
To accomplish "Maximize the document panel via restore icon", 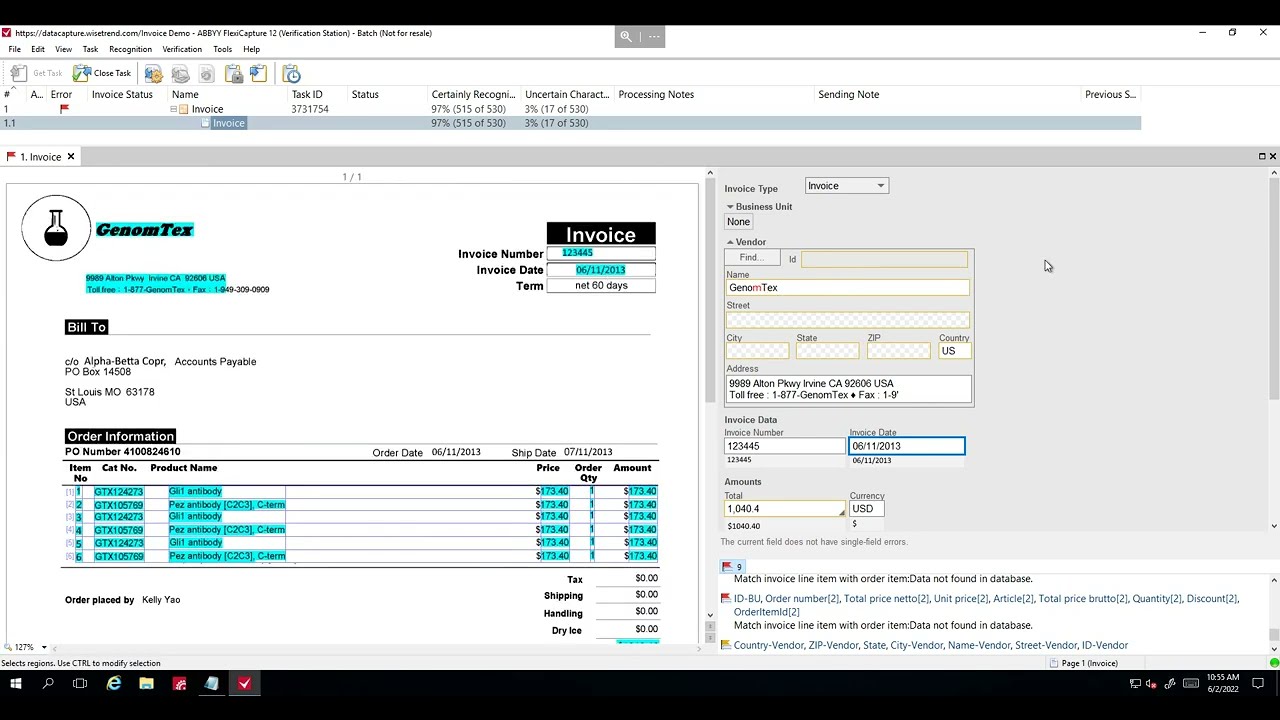I will tap(1262, 156).
